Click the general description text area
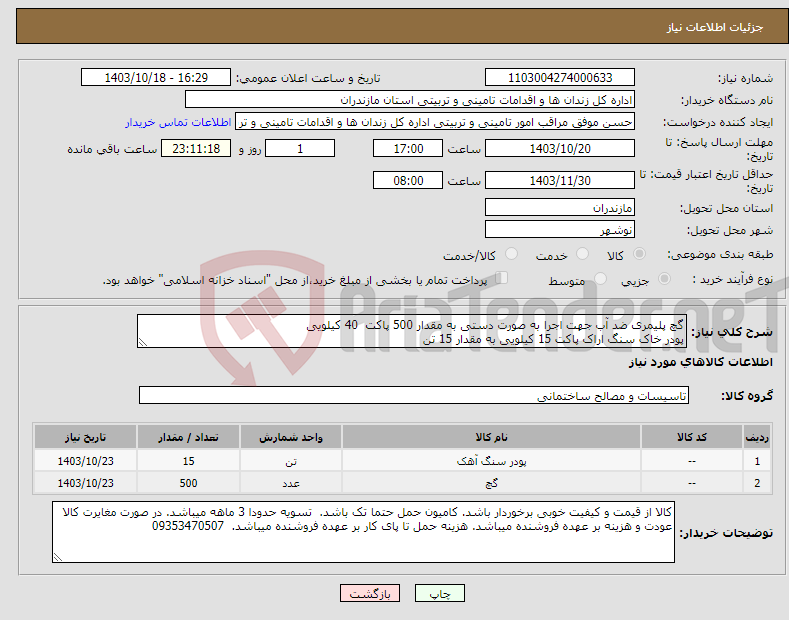The width and height of the screenshot is (789, 620). (412, 331)
